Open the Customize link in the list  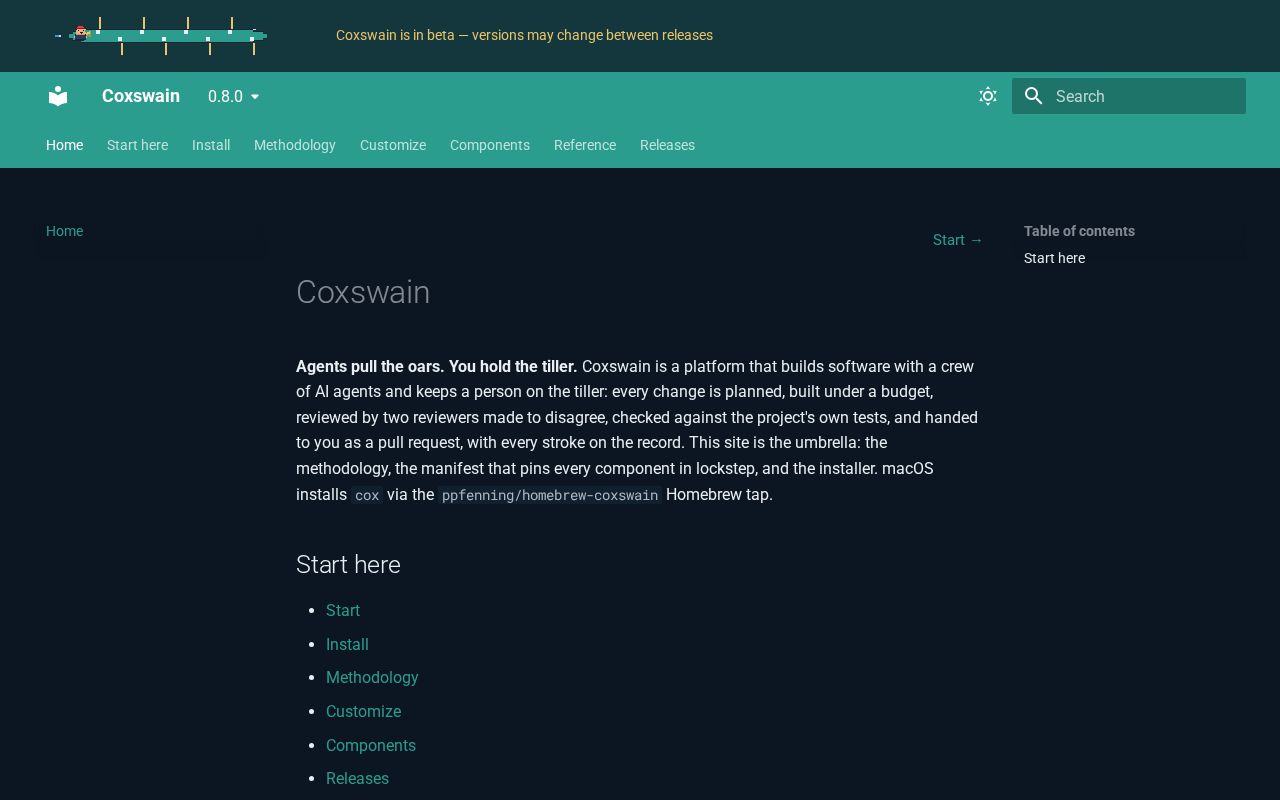(x=363, y=711)
